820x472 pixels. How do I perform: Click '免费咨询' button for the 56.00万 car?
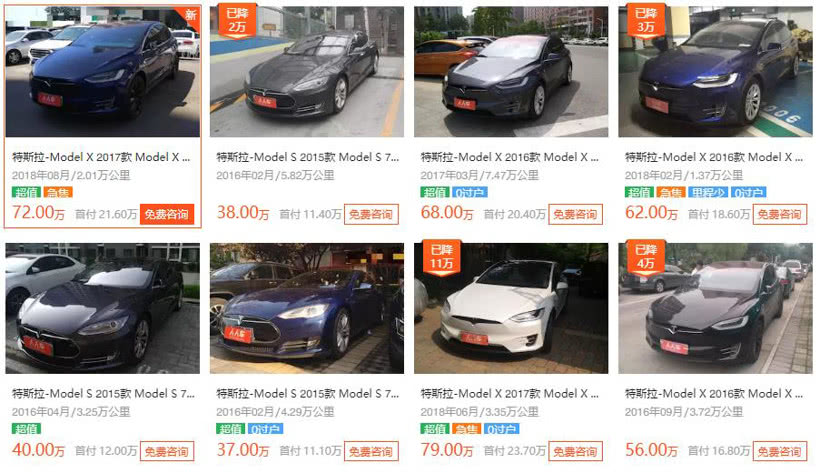point(779,451)
